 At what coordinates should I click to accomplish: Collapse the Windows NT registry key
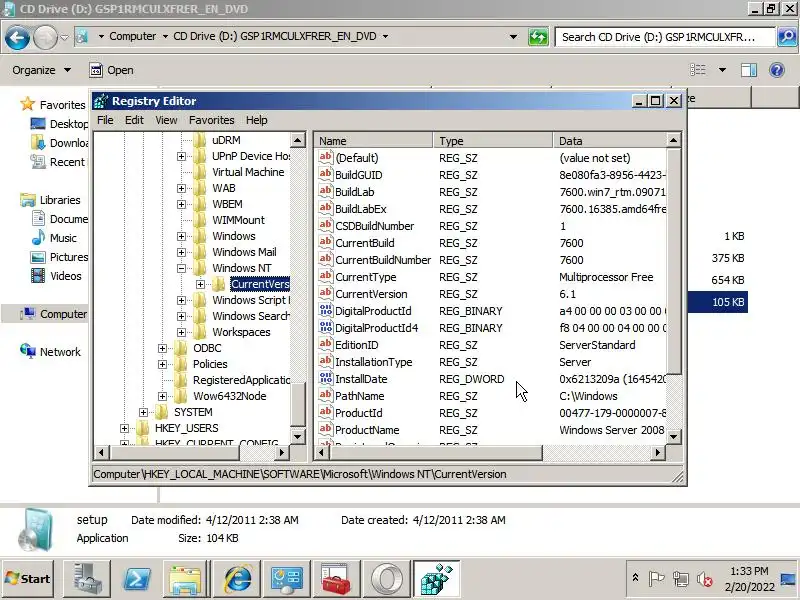[x=181, y=268]
